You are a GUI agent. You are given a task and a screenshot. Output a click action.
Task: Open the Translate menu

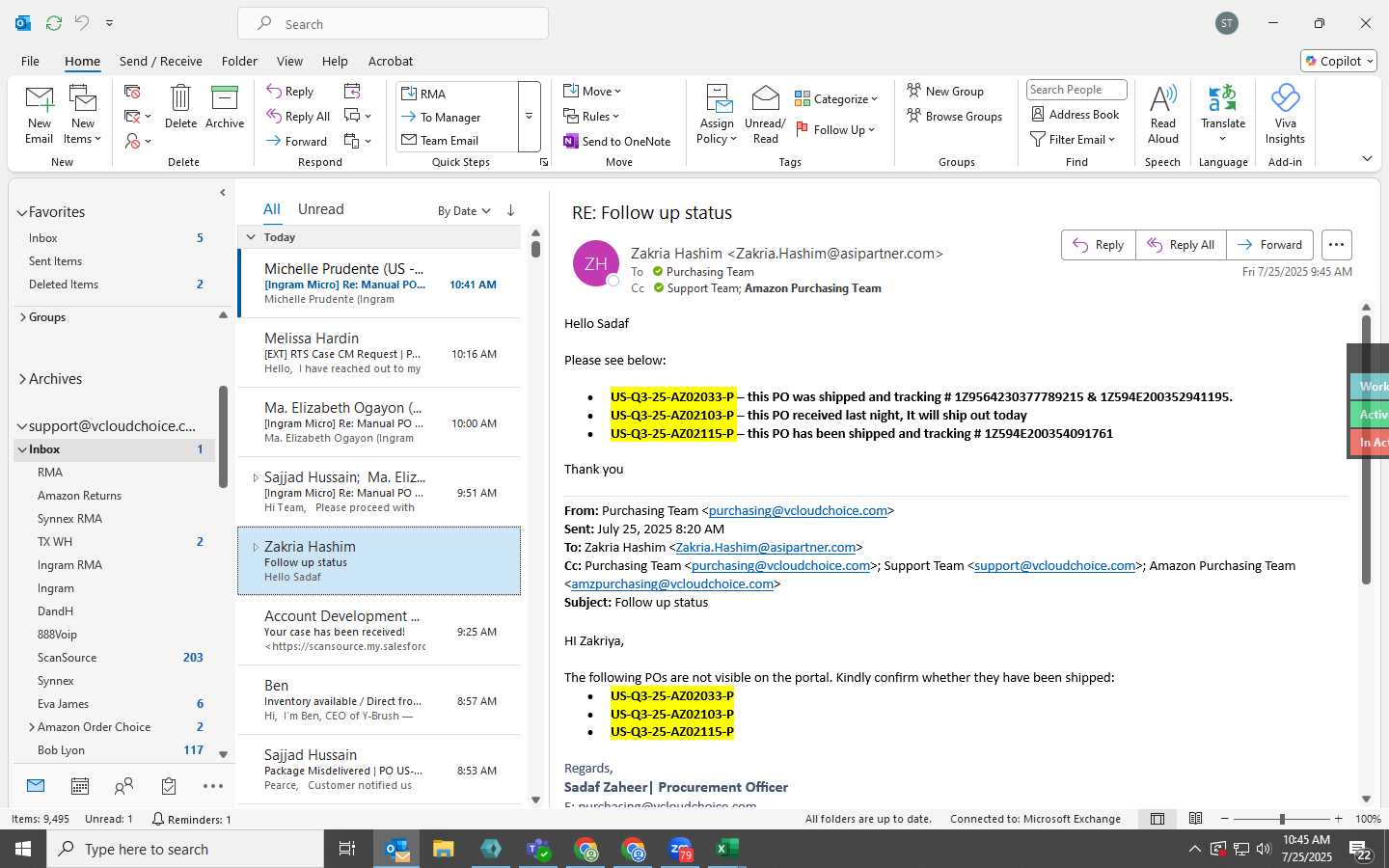click(x=1223, y=115)
